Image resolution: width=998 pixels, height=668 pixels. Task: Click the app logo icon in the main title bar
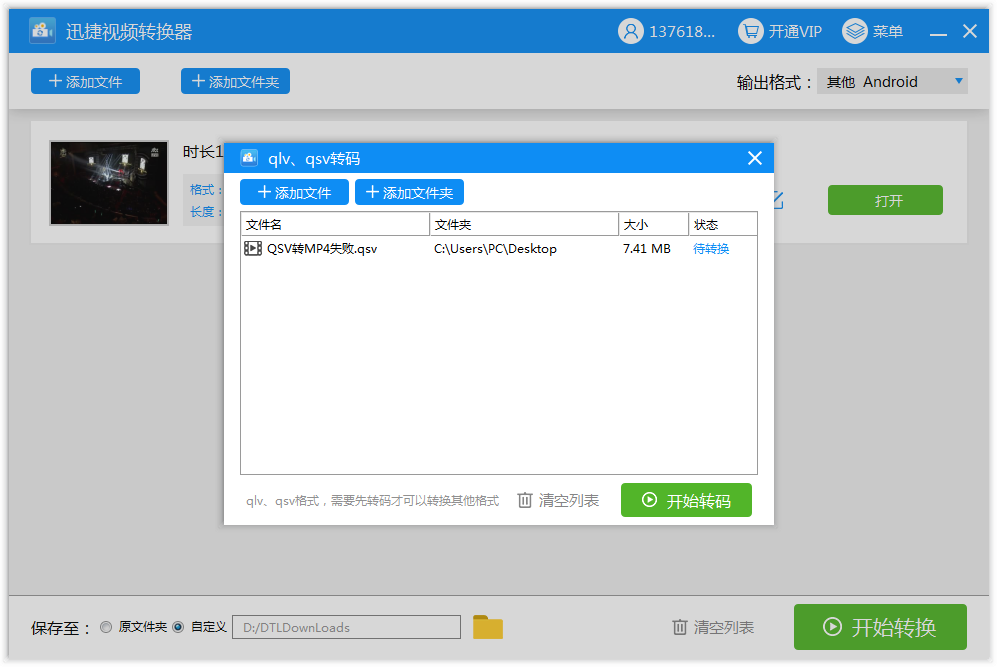coord(43,31)
